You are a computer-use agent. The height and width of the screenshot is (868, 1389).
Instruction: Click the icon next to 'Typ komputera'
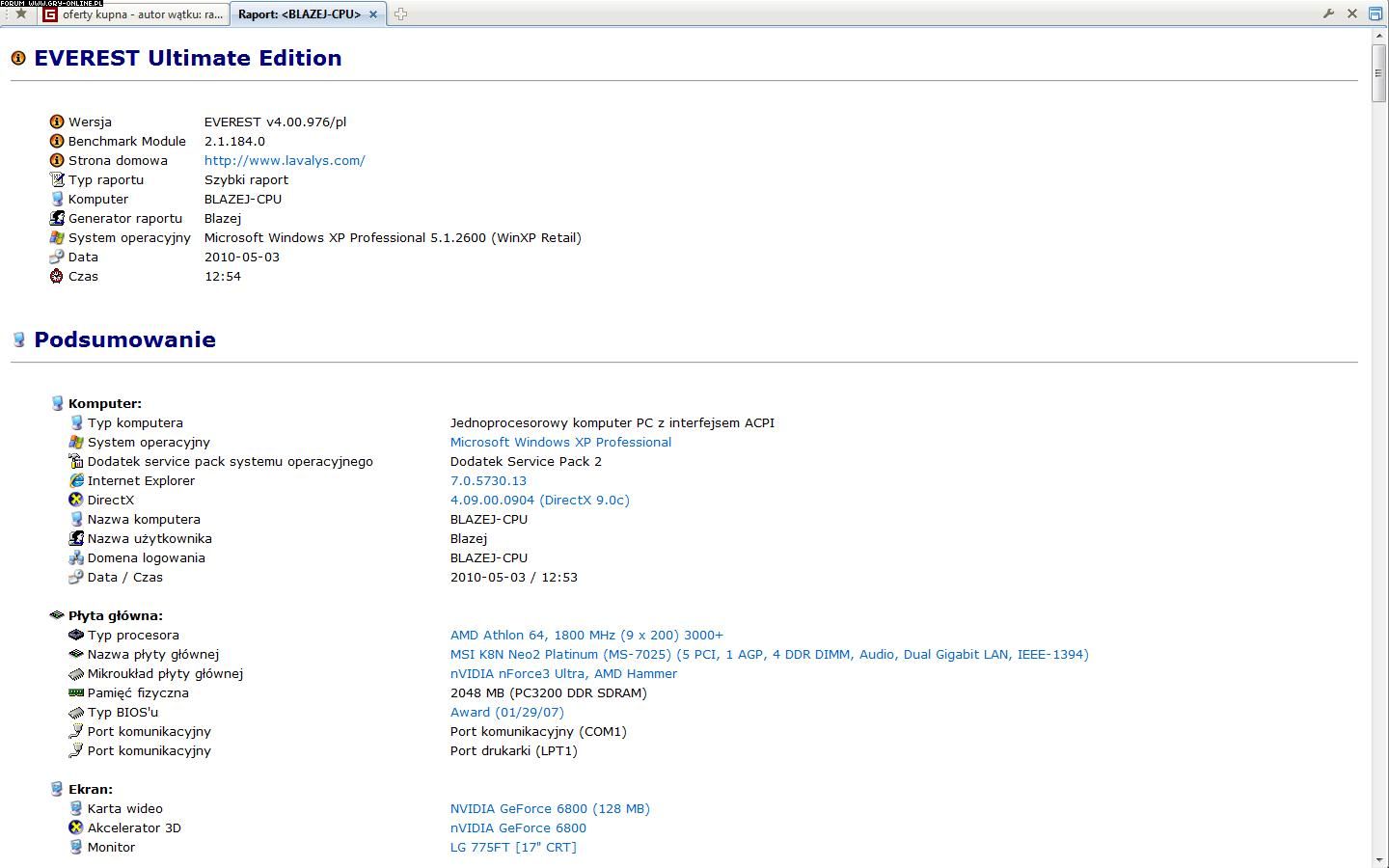76,422
